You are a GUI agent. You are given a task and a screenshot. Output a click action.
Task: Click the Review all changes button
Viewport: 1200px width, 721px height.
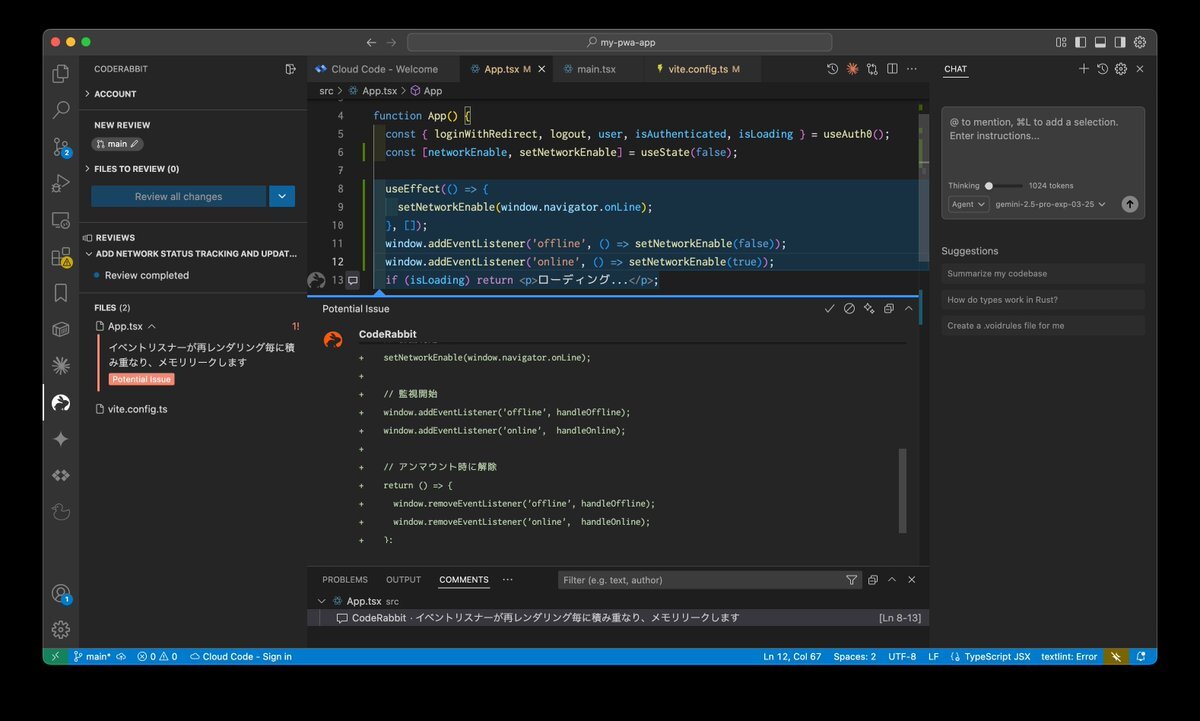[x=179, y=196]
